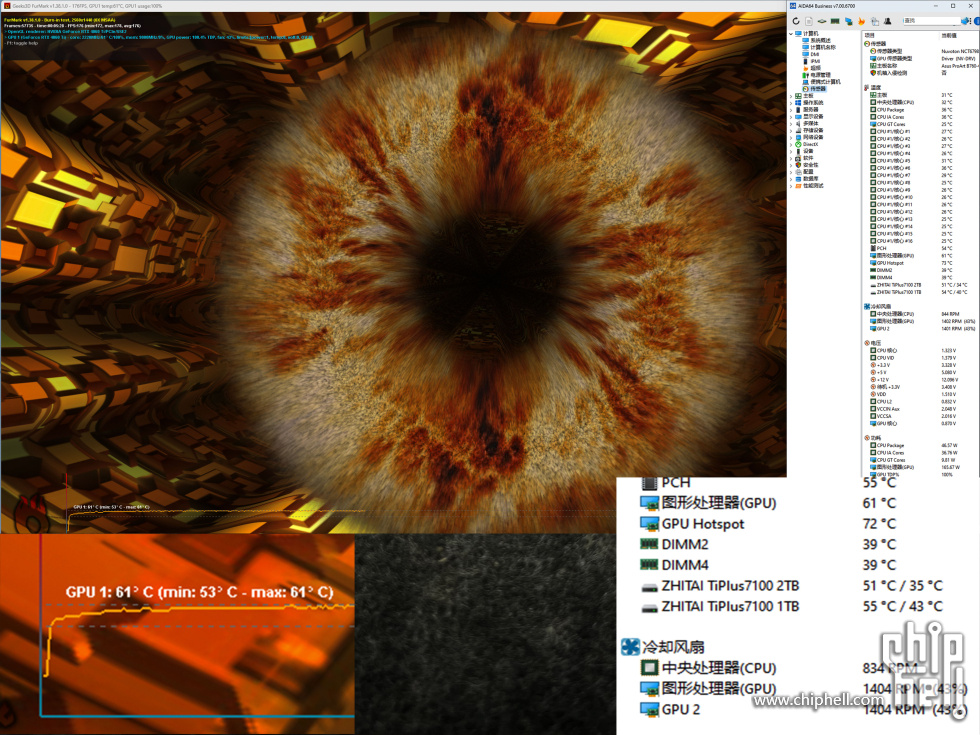Click the AIDA64 title bar app icon
The image size is (980, 735).
793,6
